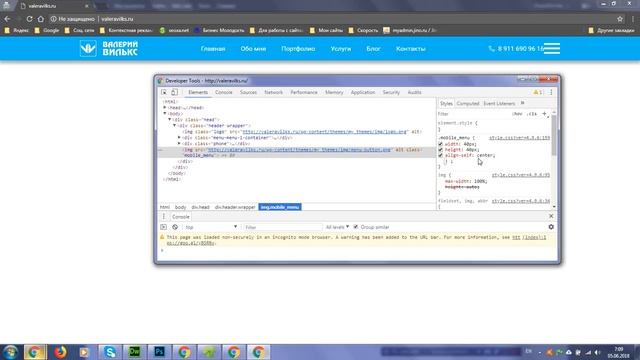Click the Контакты navigation link

[411, 49]
